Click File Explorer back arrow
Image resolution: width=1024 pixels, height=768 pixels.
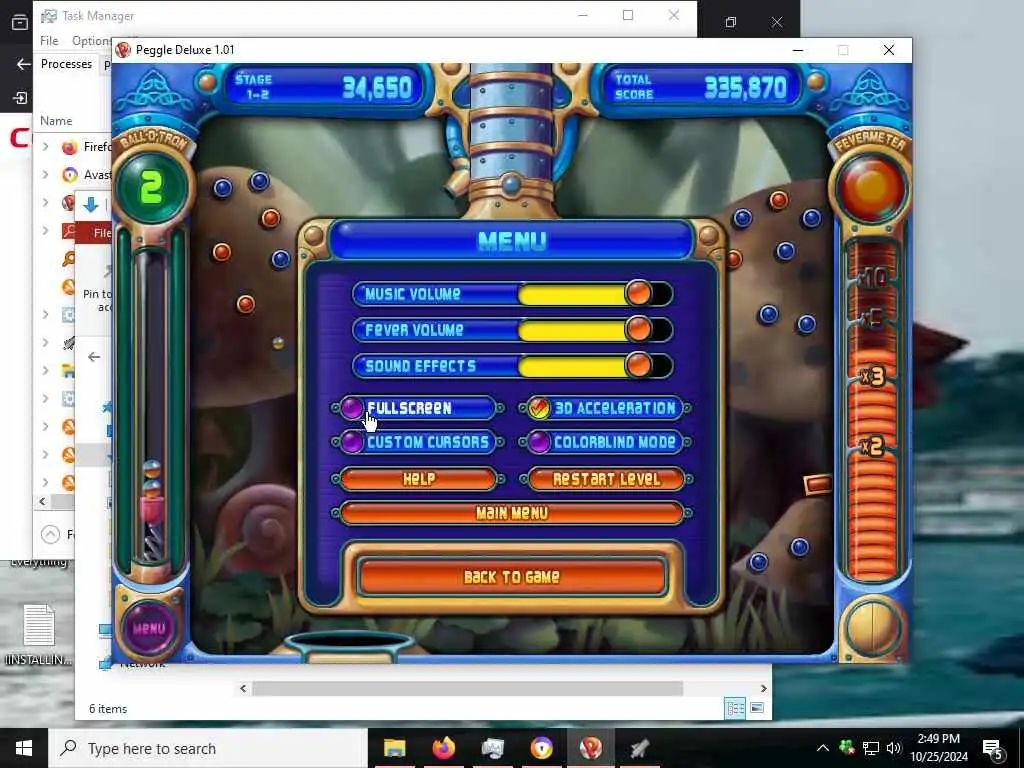pyautogui.click(x=94, y=357)
